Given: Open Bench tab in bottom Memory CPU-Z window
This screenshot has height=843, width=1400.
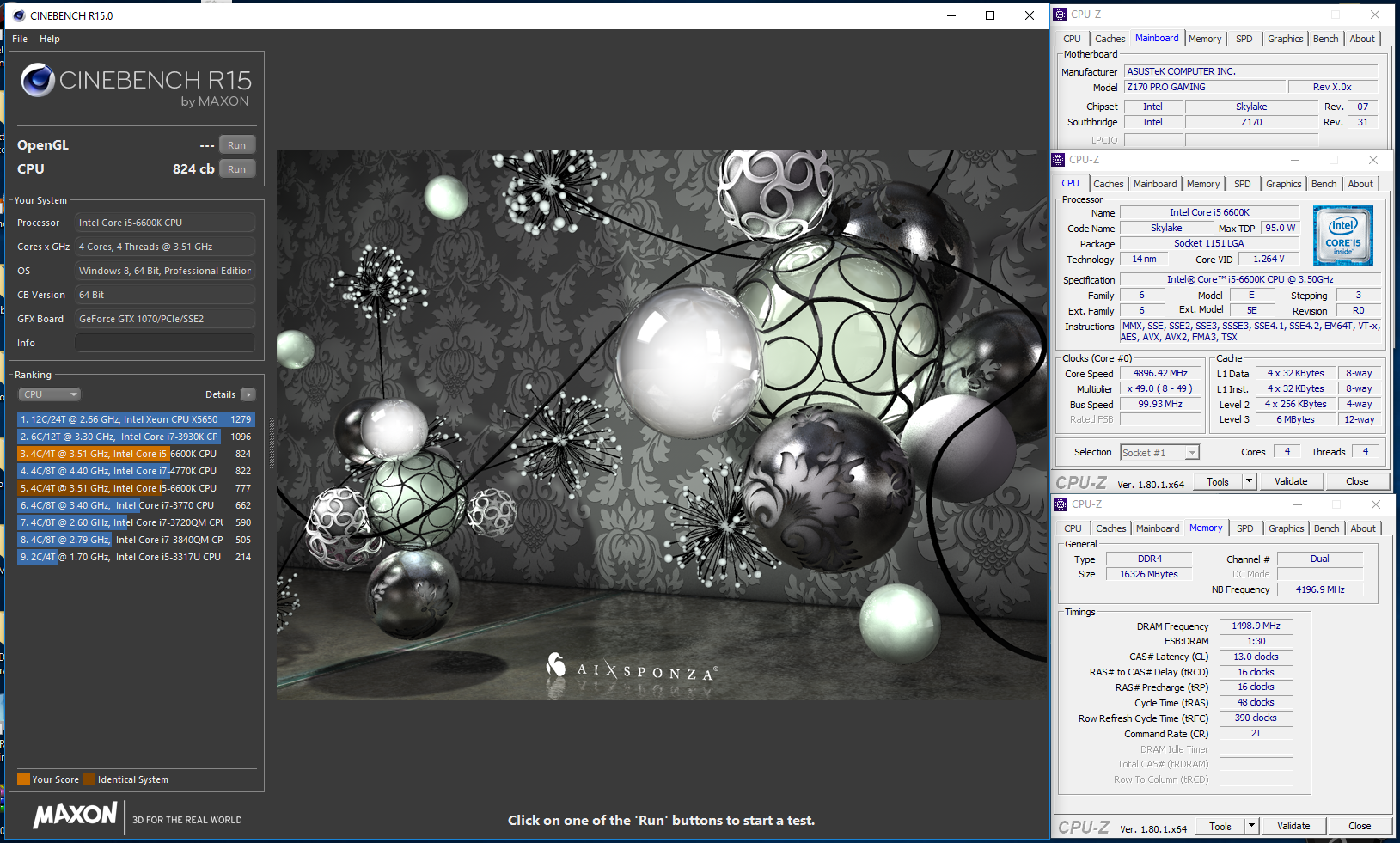Looking at the screenshot, I should [1326, 528].
